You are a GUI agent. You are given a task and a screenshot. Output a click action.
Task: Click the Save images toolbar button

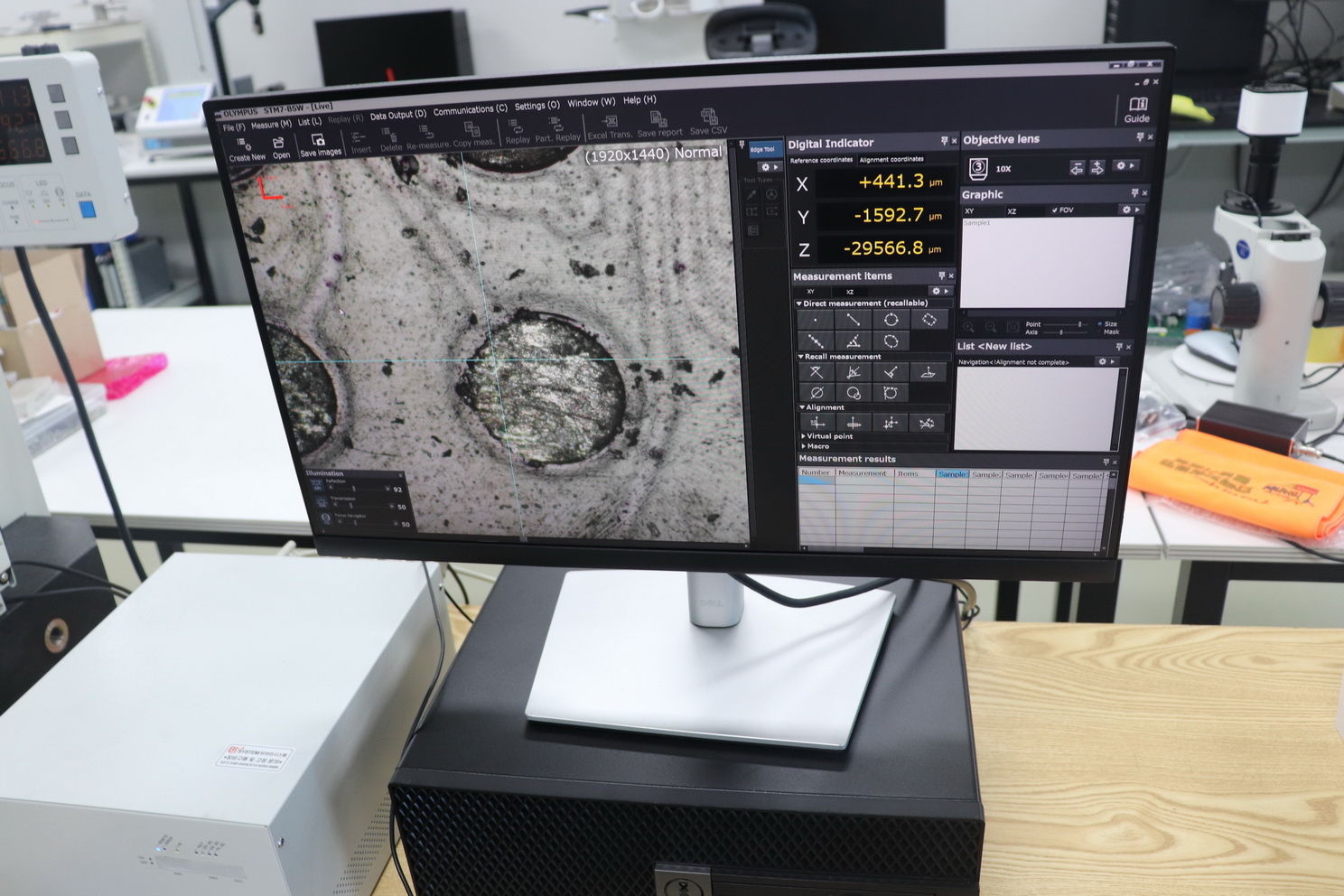tap(319, 145)
